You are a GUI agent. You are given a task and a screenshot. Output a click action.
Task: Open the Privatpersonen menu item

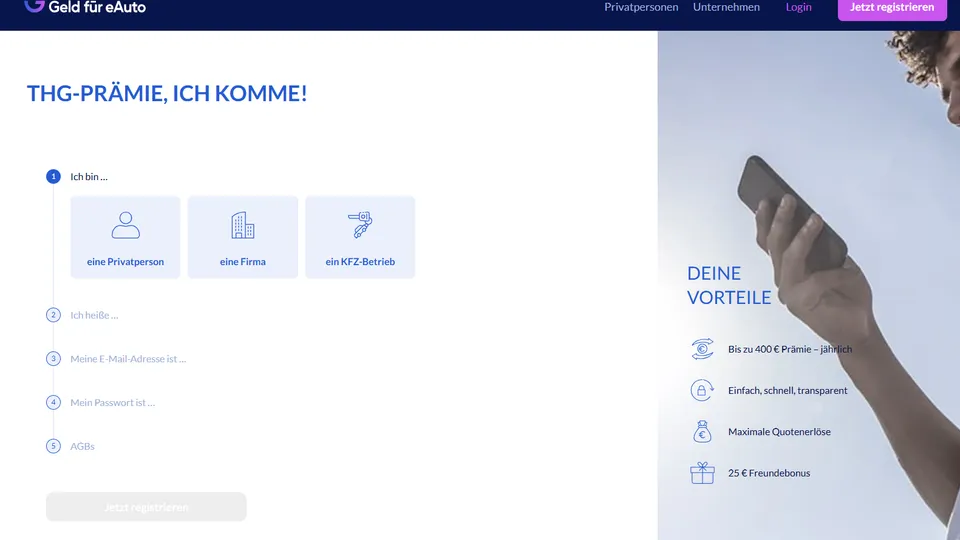pos(641,7)
